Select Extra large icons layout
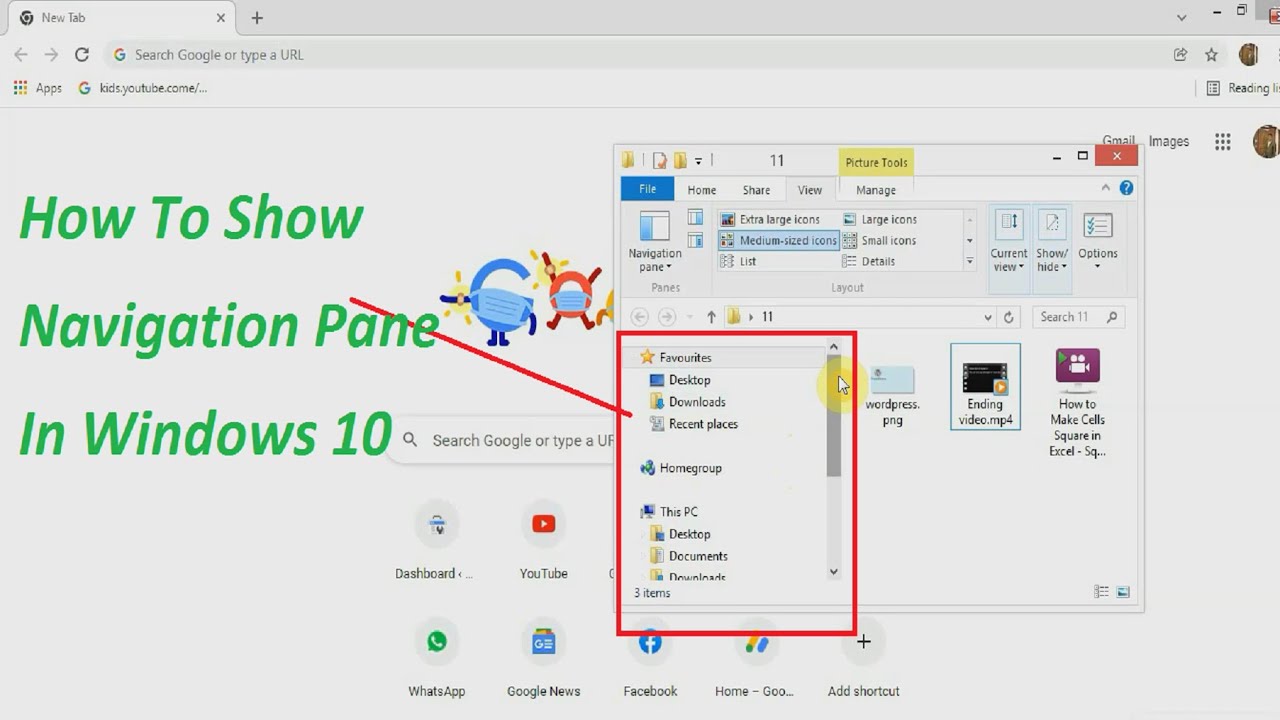 770,219
